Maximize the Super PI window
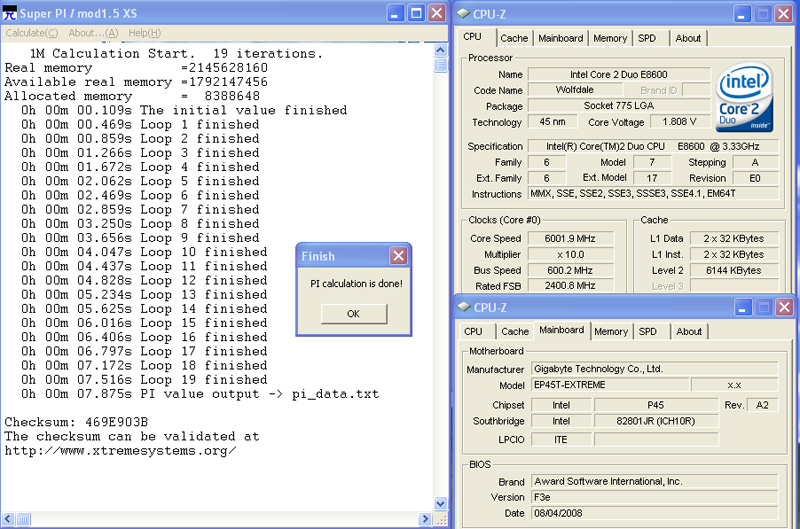Viewport: 800px width, 529px height. (x=417, y=13)
